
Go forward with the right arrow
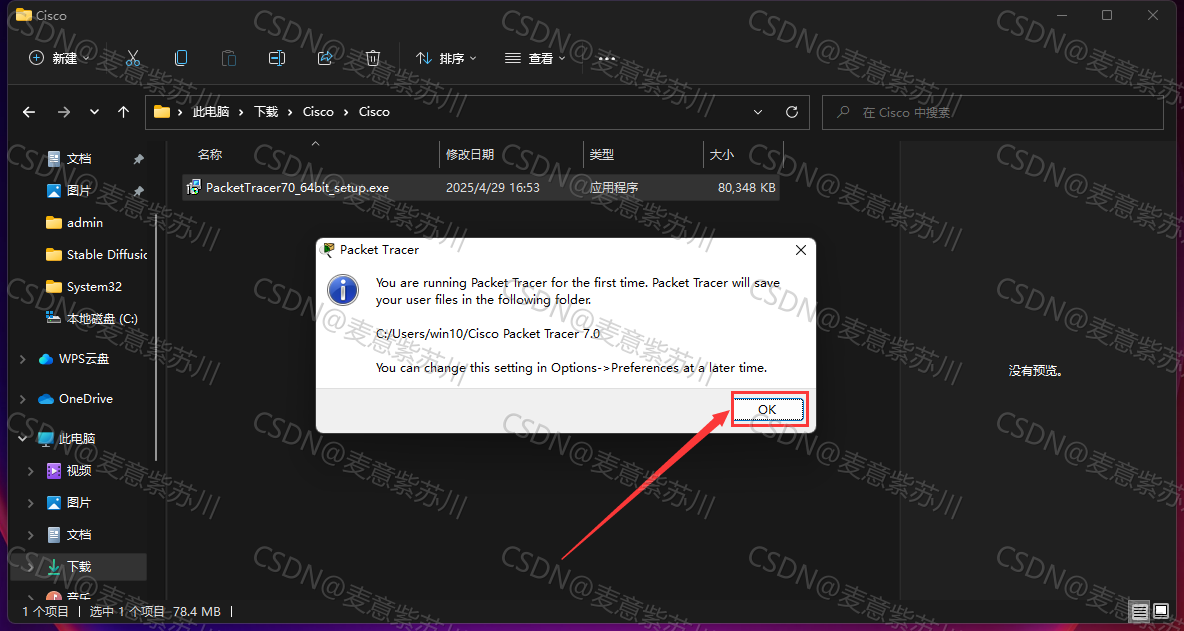tap(64, 112)
